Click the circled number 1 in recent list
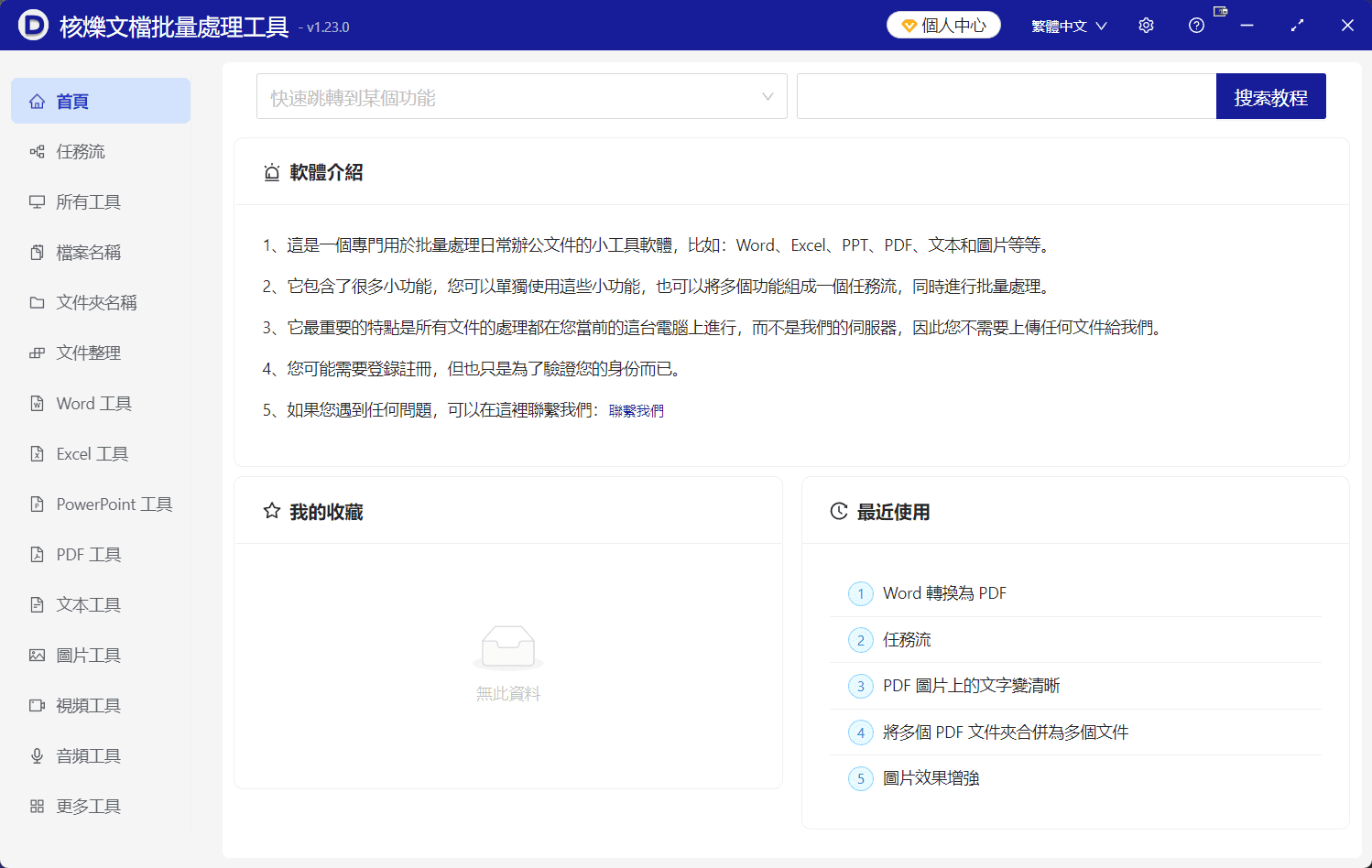 point(861,594)
